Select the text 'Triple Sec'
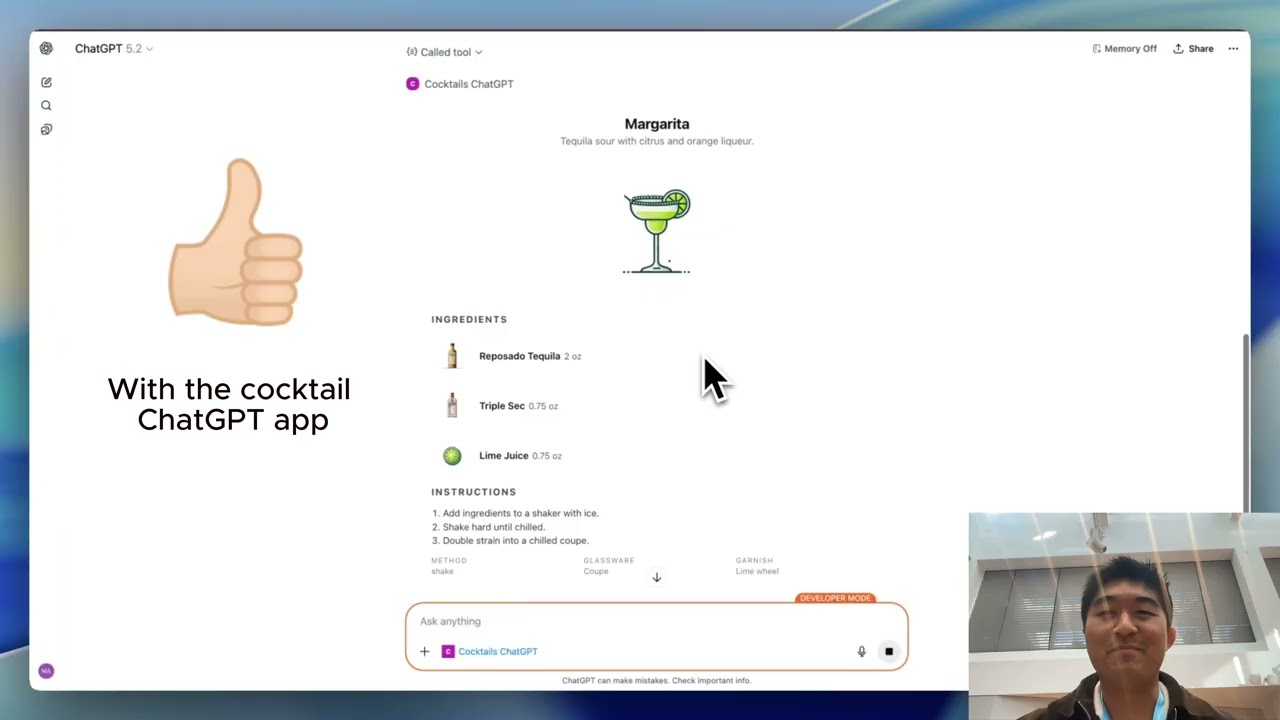Viewport: 1280px width, 720px height. (502, 406)
